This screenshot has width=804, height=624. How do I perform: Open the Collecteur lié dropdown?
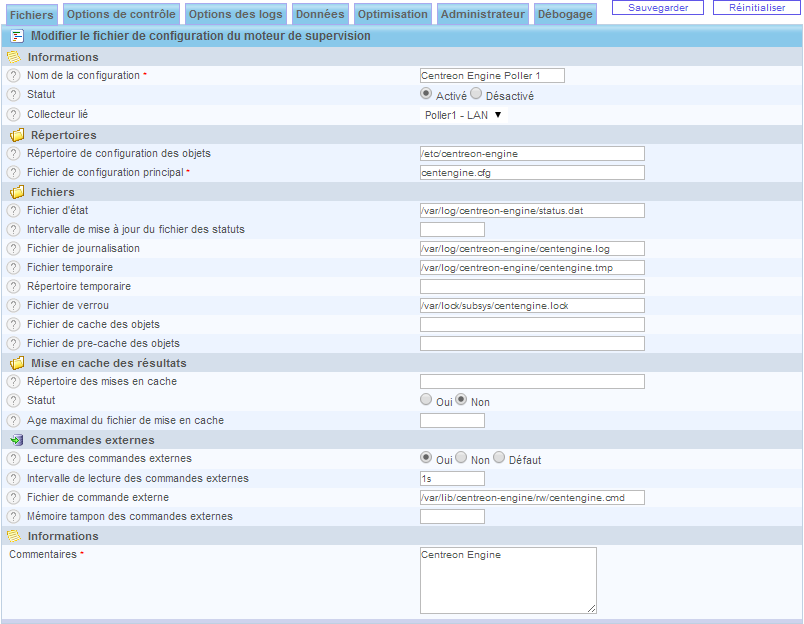tap(464, 115)
